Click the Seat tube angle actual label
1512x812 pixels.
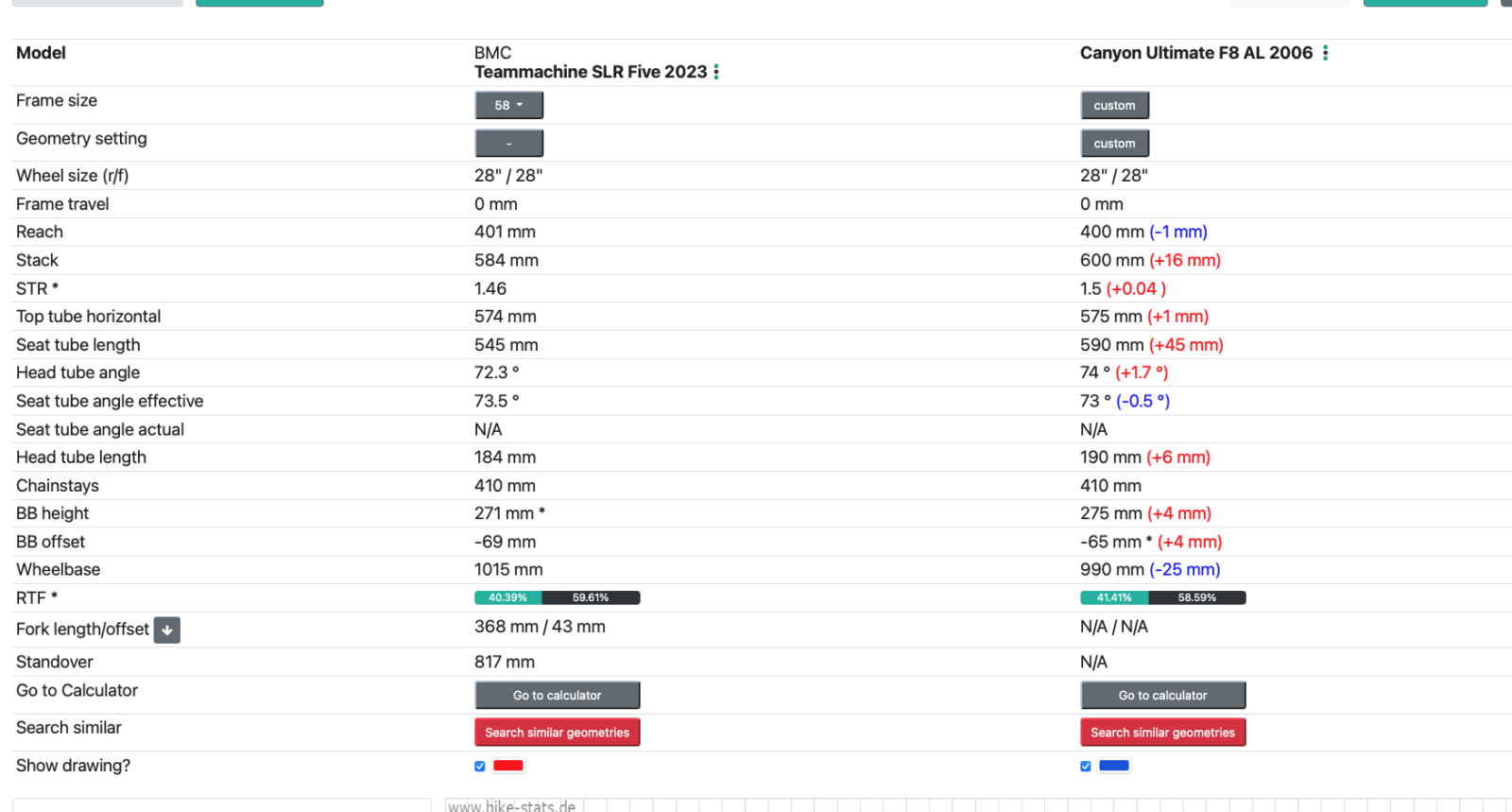pyautogui.click(x=100, y=429)
